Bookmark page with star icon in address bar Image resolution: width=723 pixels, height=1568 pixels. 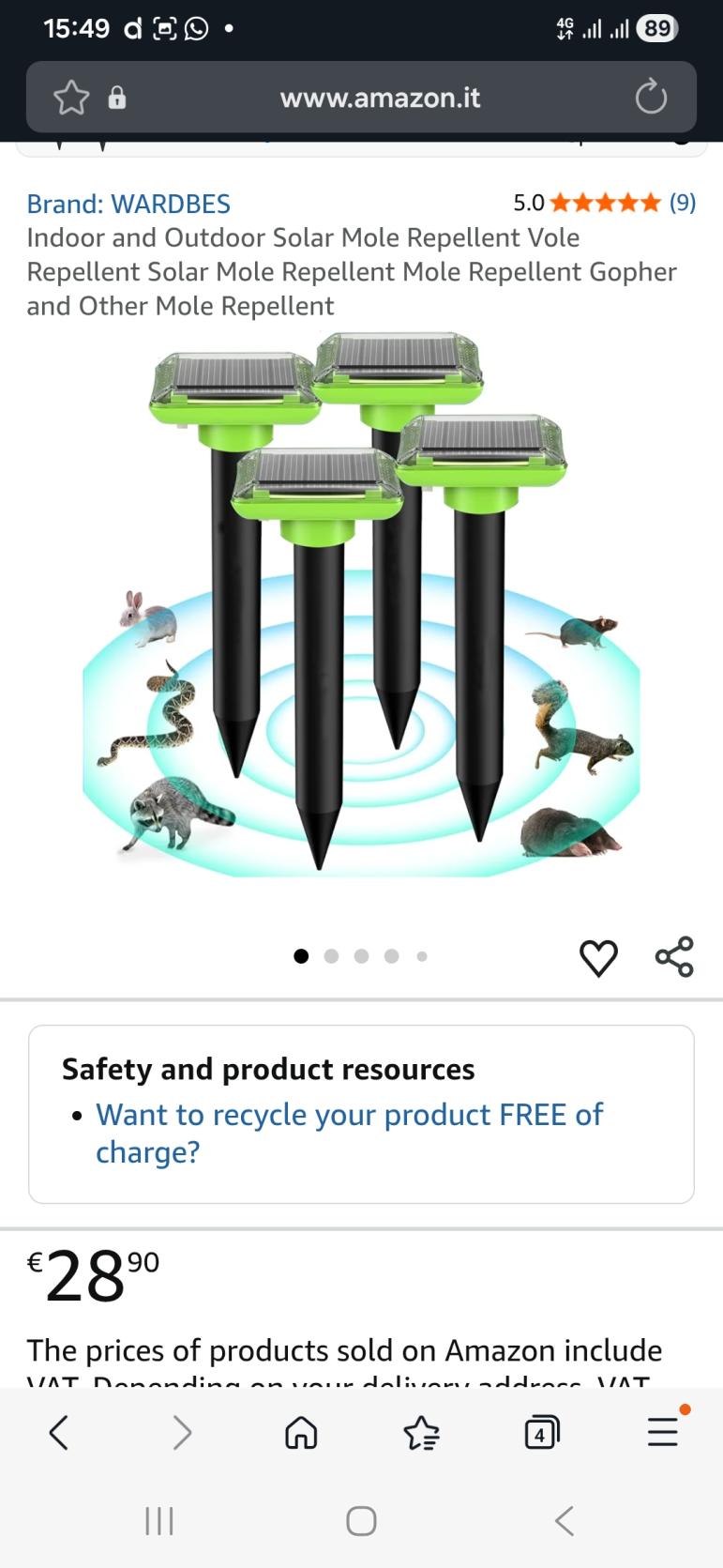[x=71, y=98]
